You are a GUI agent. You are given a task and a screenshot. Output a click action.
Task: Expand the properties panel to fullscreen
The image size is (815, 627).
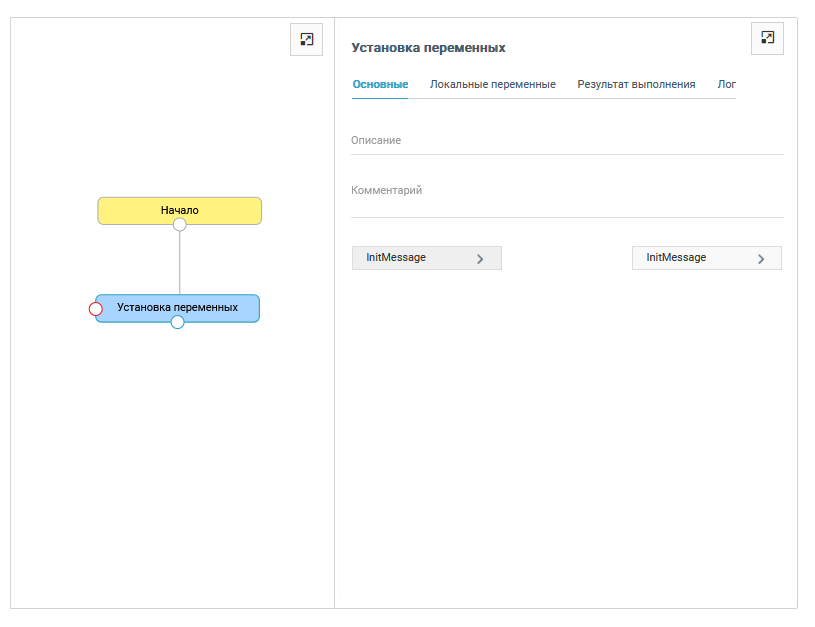pyautogui.click(x=767, y=38)
